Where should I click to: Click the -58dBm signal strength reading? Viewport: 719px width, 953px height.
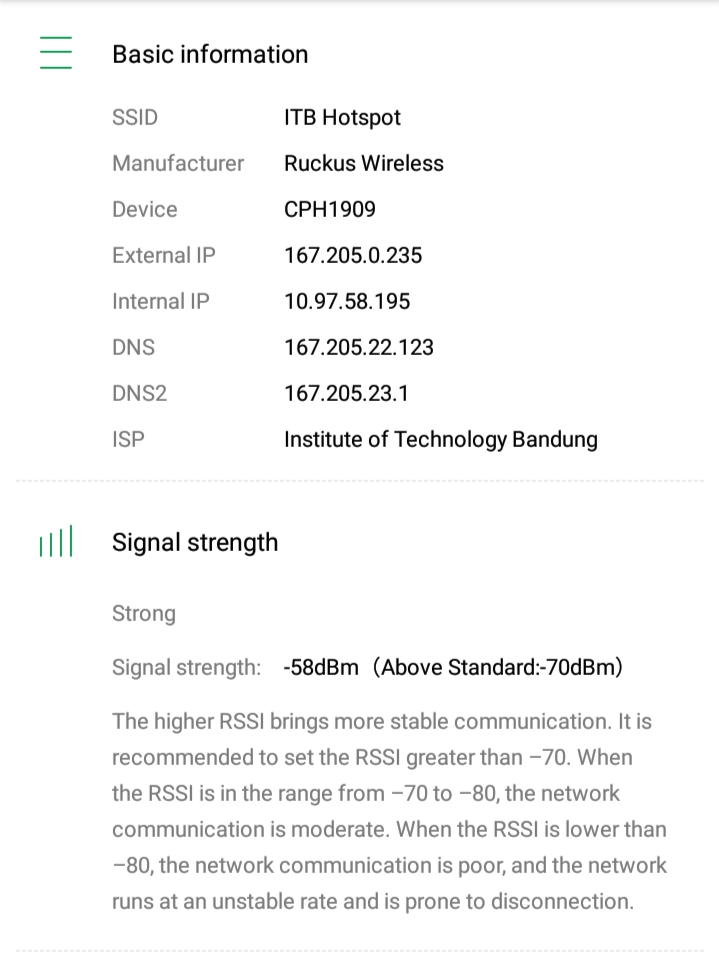[321, 667]
